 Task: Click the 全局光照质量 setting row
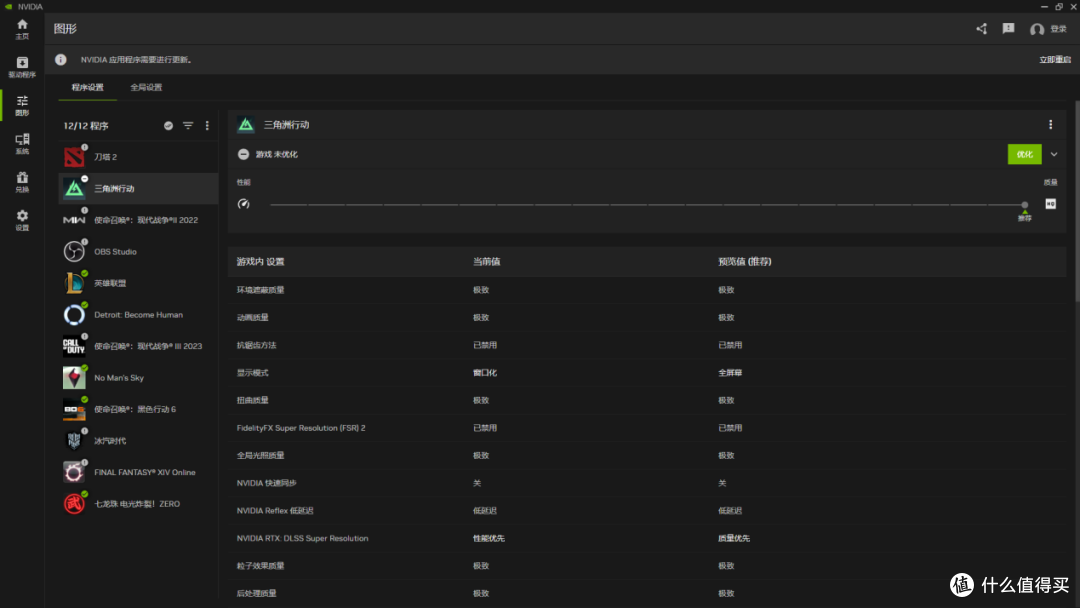[x=647, y=455]
